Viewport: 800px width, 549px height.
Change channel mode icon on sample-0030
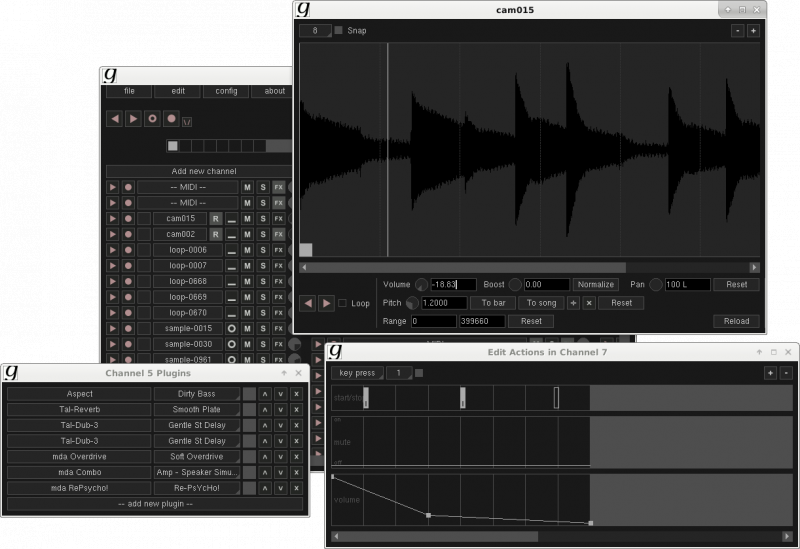click(232, 344)
